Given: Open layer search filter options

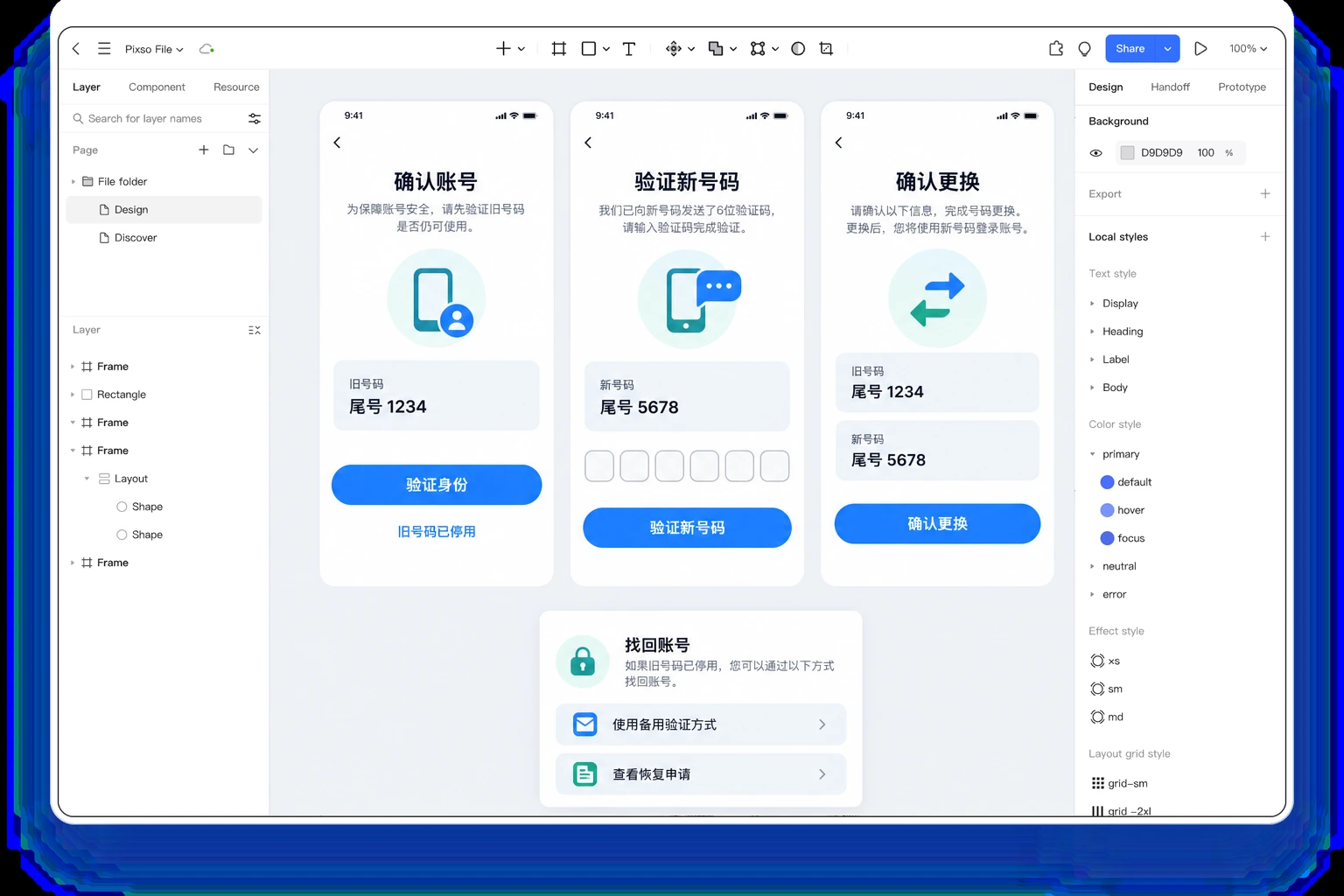Looking at the screenshot, I should coord(255,118).
